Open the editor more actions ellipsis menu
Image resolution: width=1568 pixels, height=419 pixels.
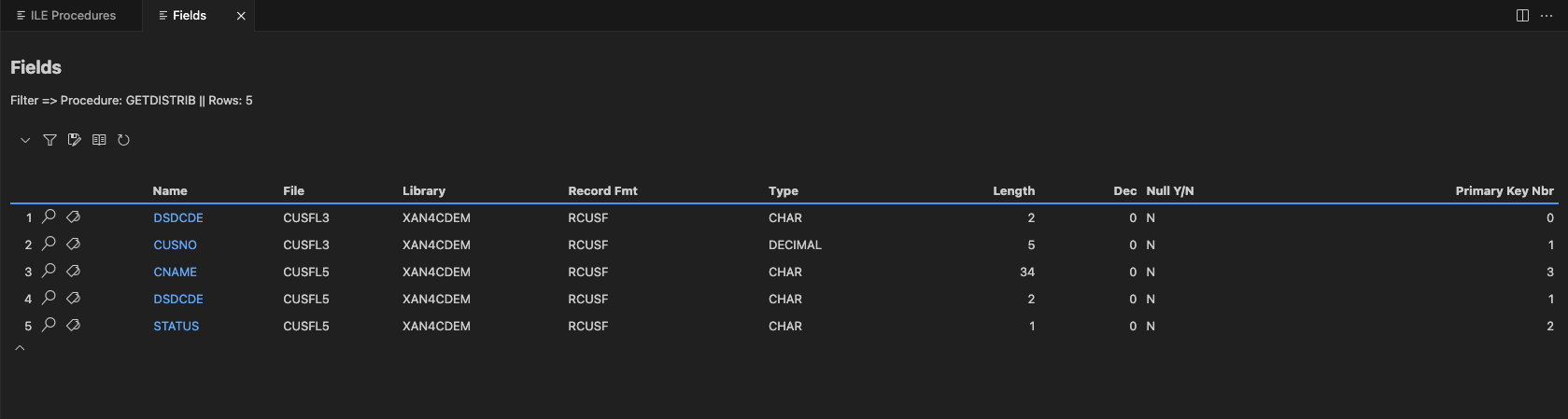click(1547, 16)
